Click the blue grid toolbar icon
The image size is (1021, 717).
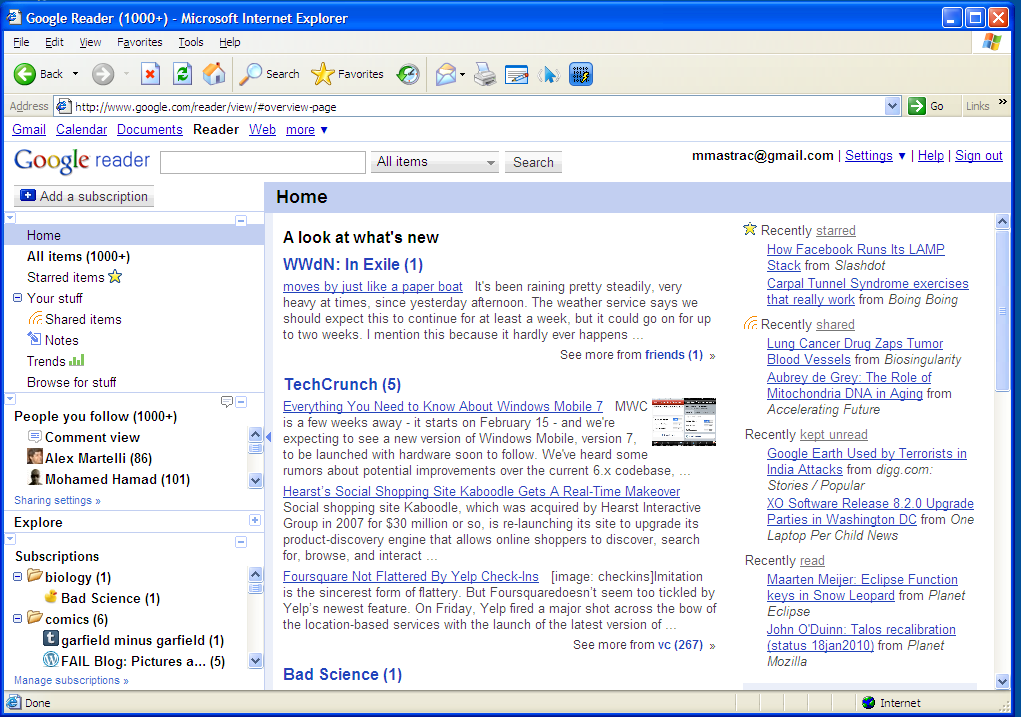point(581,74)
